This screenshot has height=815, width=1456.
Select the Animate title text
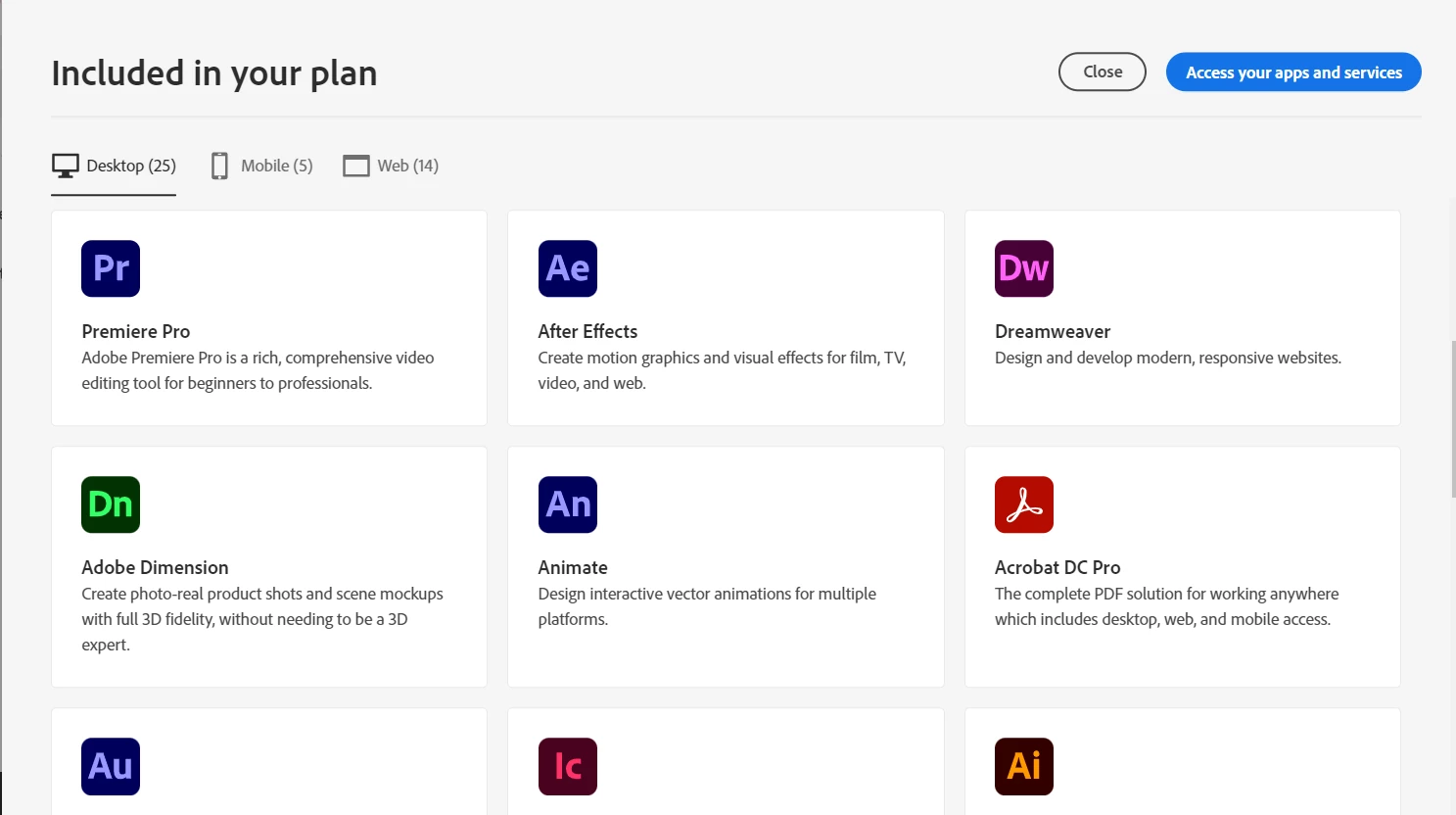[x=573, y=567]
